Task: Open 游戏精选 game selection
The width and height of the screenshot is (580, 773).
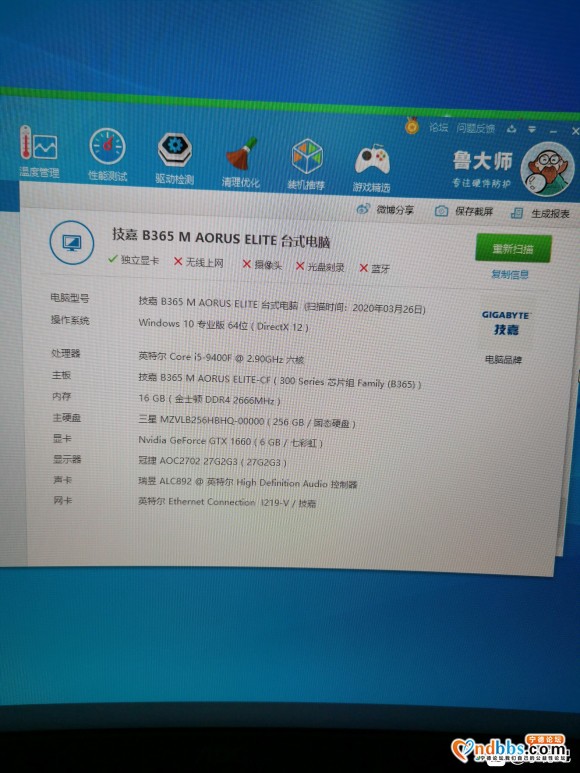Action: click(372, 168)
